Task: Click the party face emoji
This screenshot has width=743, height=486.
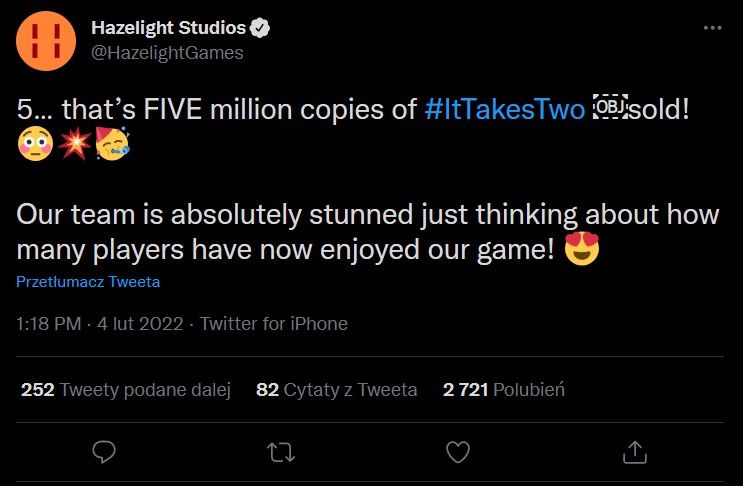Action: click(112, 146)
